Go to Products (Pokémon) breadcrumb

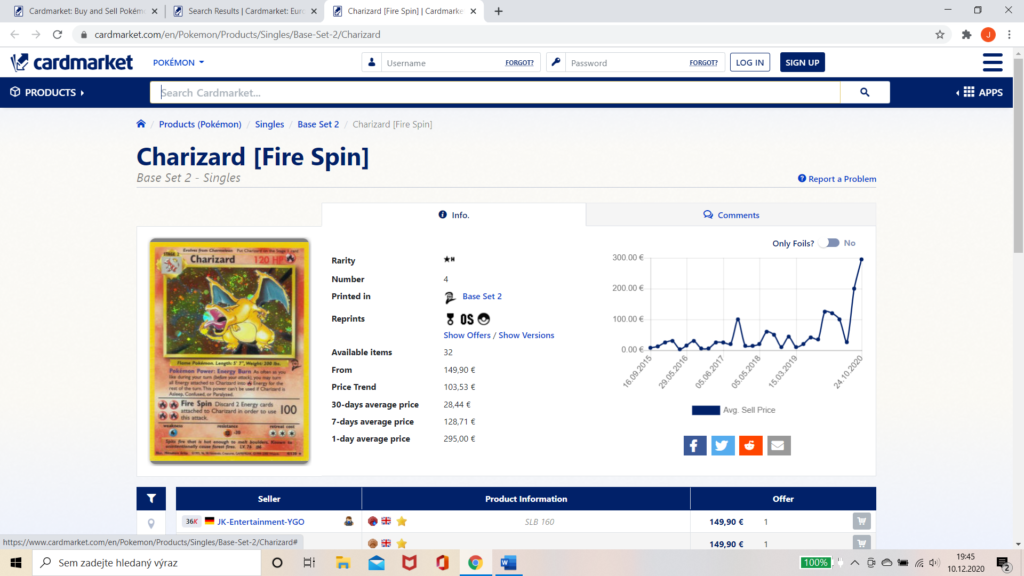coord(200,124)
